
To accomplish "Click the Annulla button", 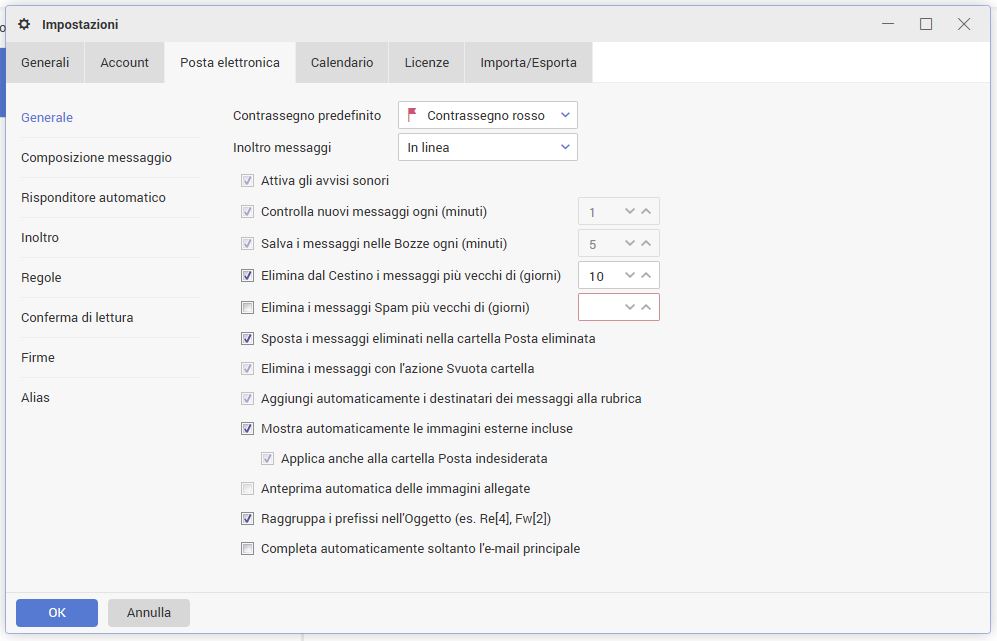I will (148, 613).
